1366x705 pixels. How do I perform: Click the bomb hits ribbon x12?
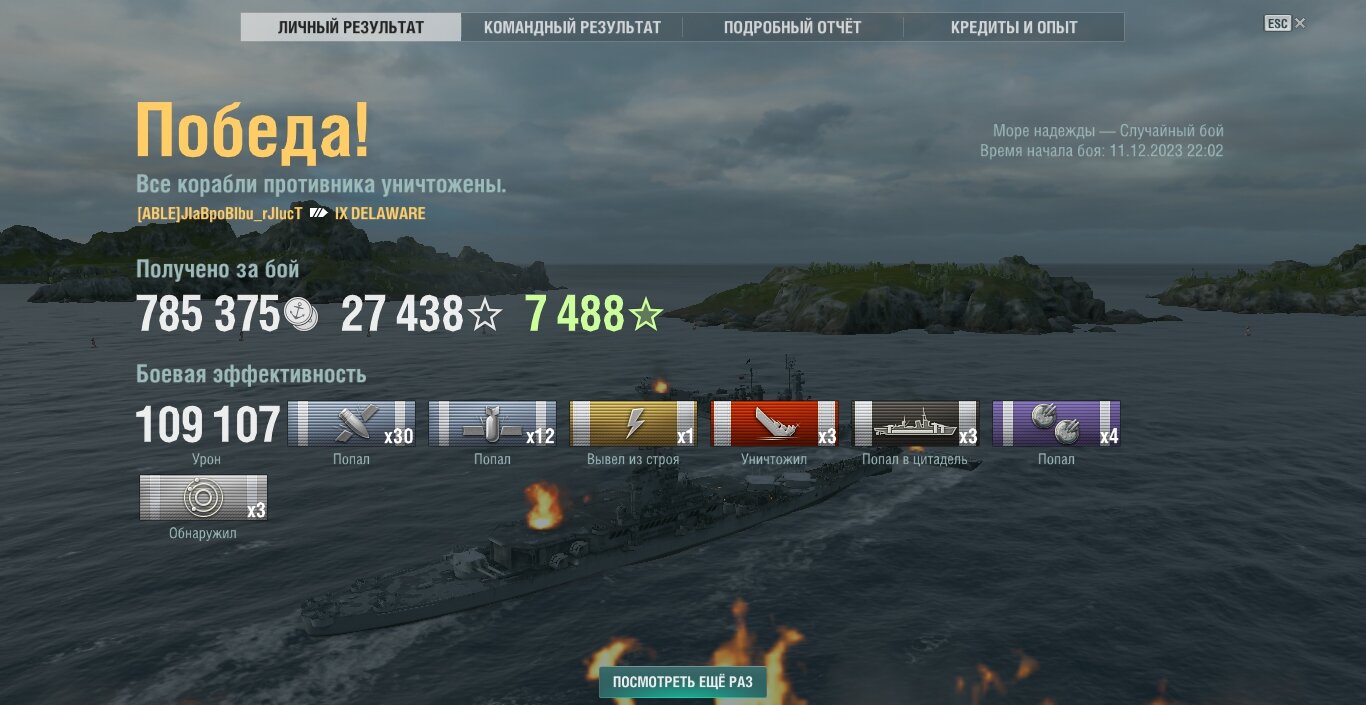(x=492, y=423)
